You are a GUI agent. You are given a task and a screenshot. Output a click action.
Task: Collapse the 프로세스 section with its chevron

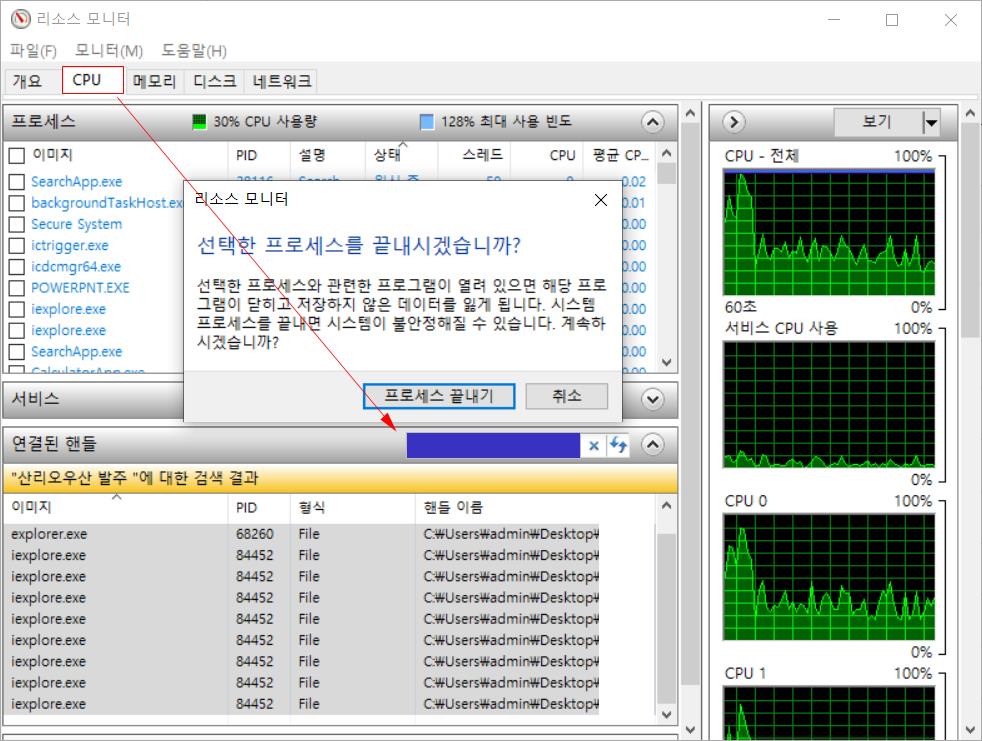[x=652, y=121]
